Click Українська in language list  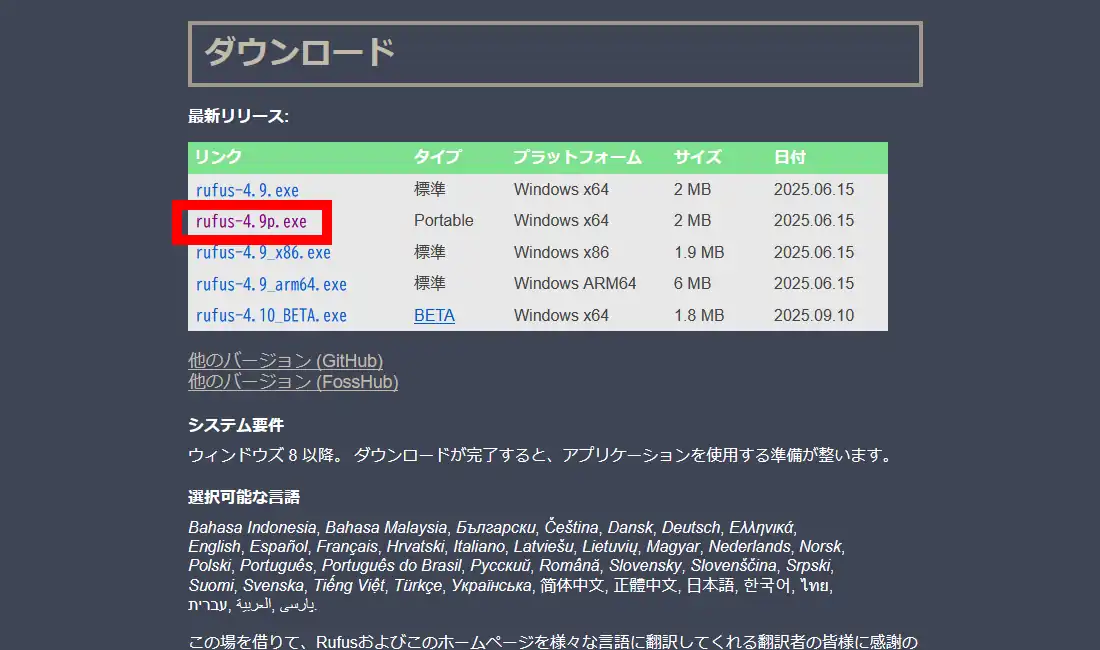[491, 585]
